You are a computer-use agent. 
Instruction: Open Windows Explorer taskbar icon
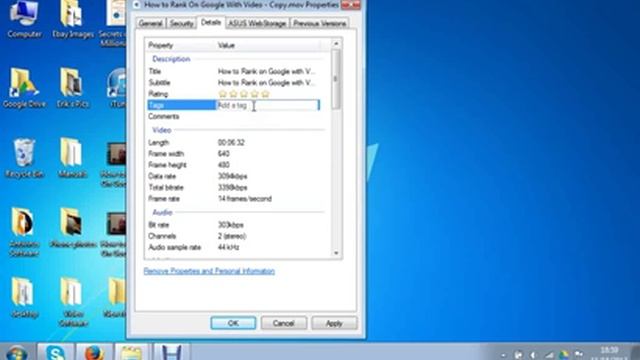tap(131, 352)
